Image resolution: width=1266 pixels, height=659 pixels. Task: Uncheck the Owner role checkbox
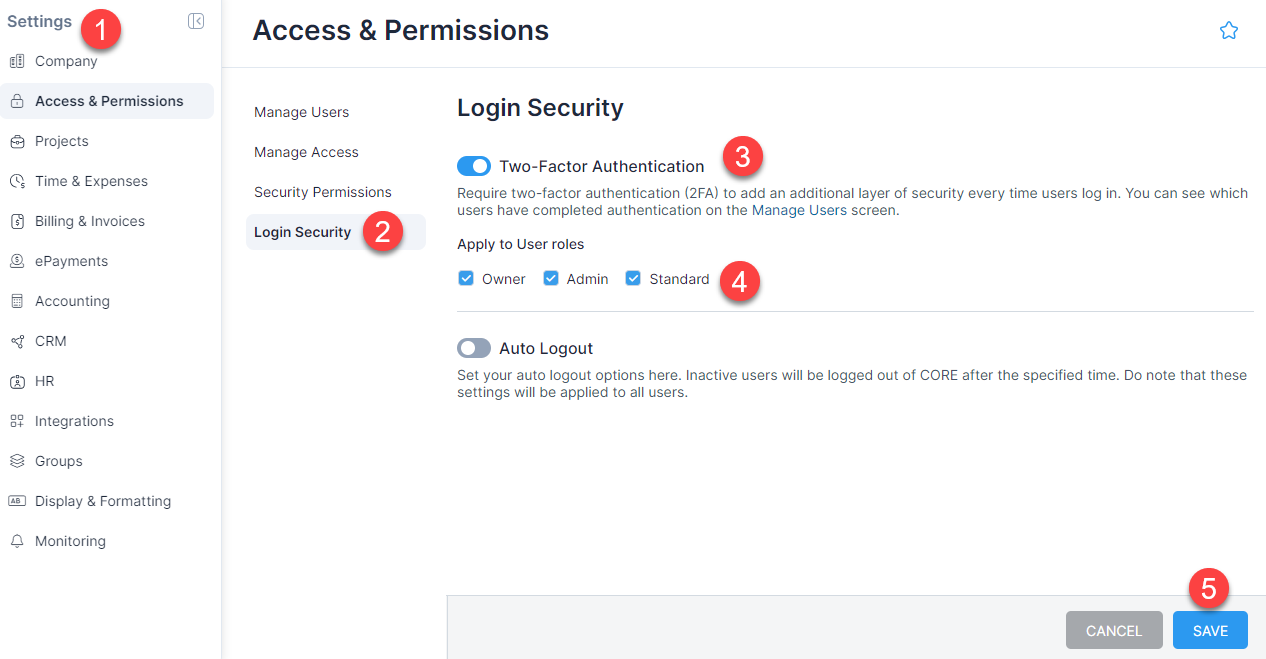point(465,278)
